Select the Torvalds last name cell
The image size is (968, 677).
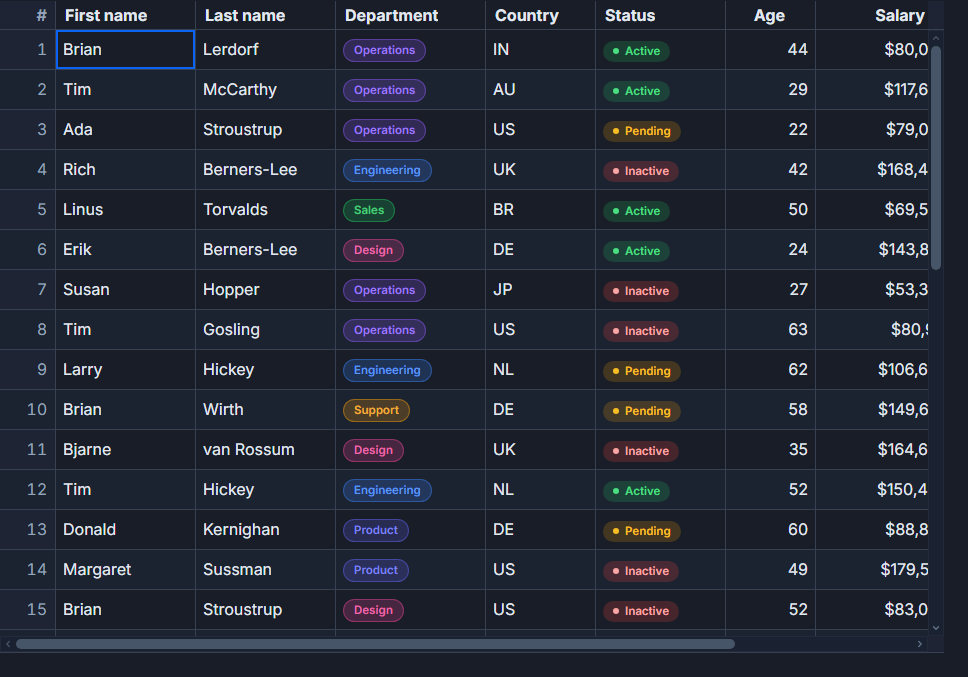(x=265, y=209)
